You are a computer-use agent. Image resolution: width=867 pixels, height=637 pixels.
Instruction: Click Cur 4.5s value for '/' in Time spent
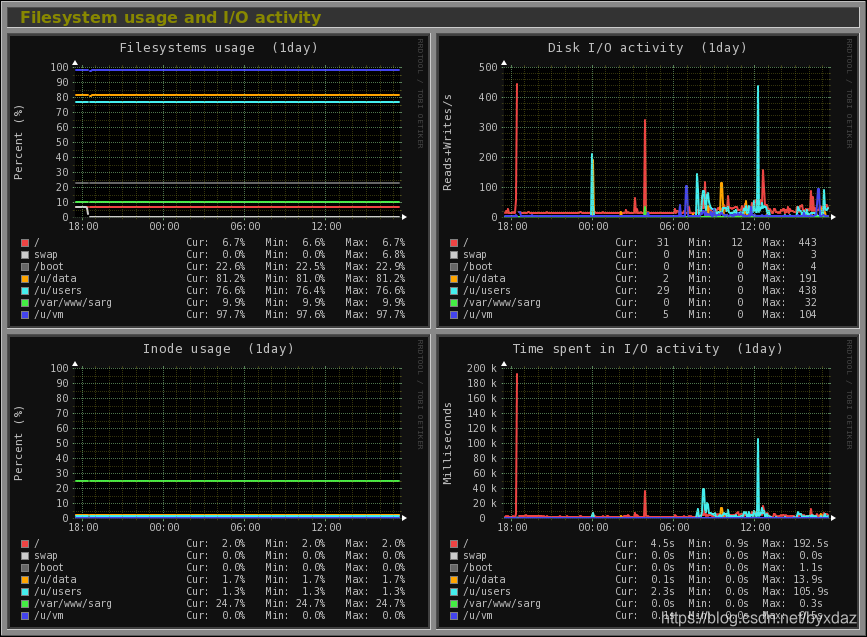[x=662, y=544]
